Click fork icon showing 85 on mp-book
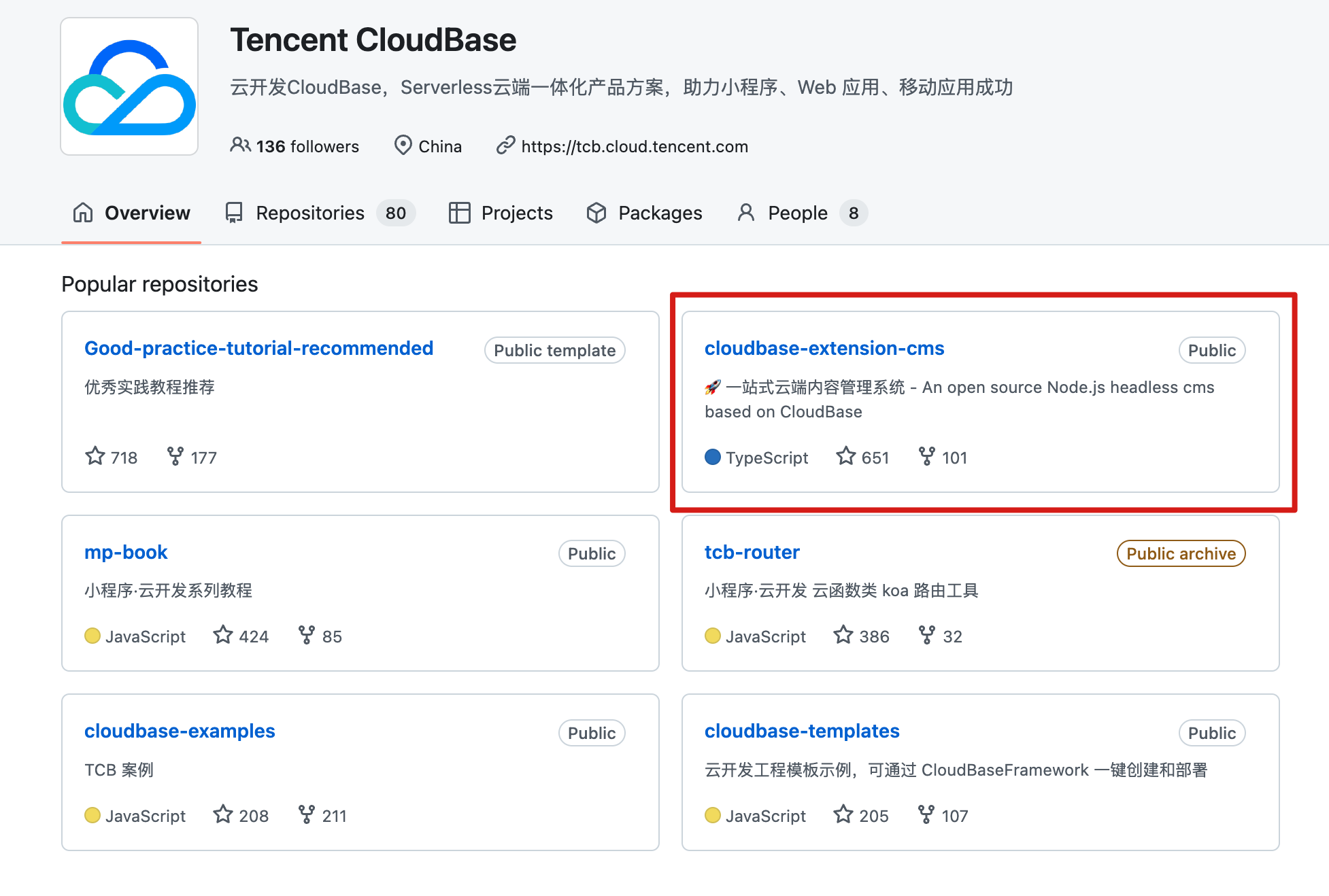Image resolution: width=1329 pixels, height=896 pixels. tap(307, 634)
